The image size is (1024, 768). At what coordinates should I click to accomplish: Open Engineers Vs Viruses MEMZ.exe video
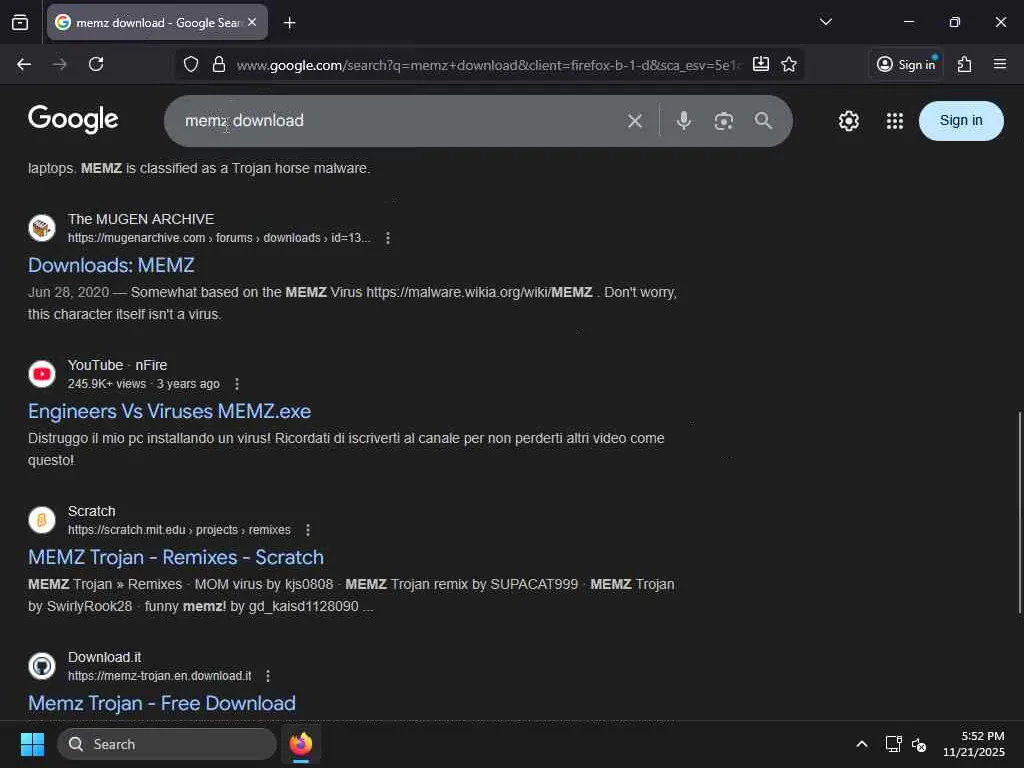pos(169,411)
